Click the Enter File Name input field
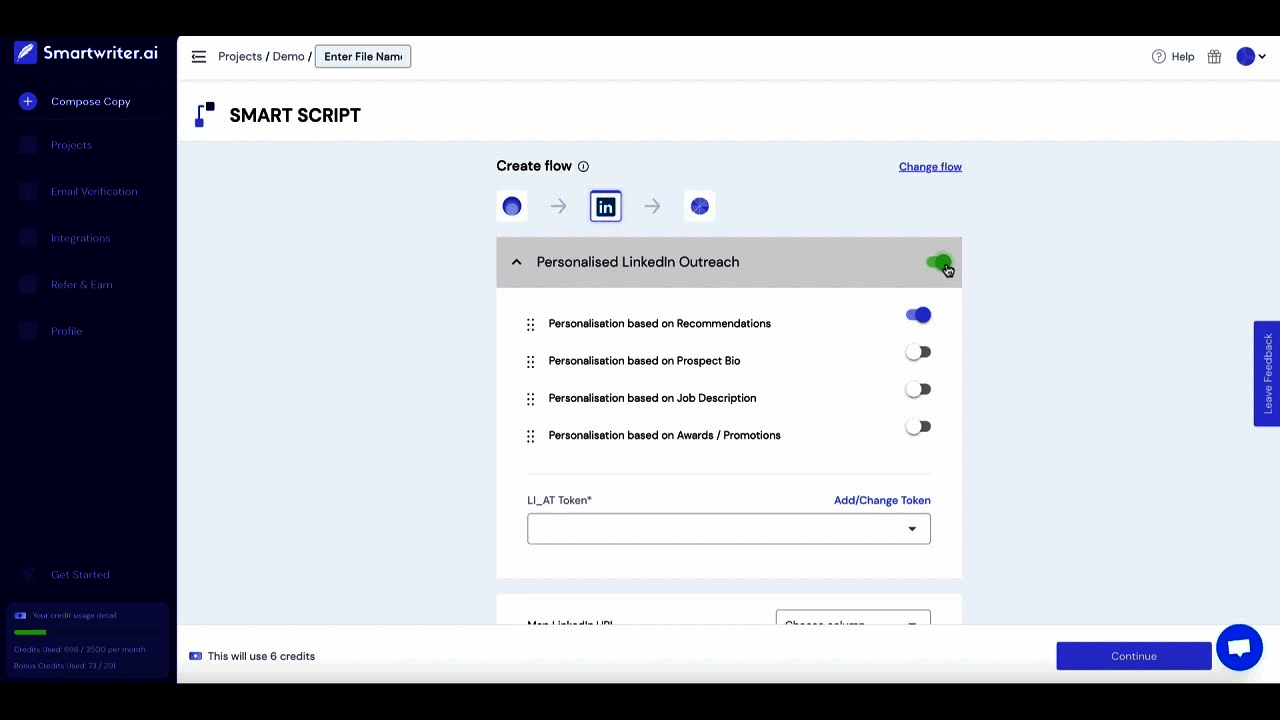The width and height of the screenshot is (1280, 720). coord(362,56)
